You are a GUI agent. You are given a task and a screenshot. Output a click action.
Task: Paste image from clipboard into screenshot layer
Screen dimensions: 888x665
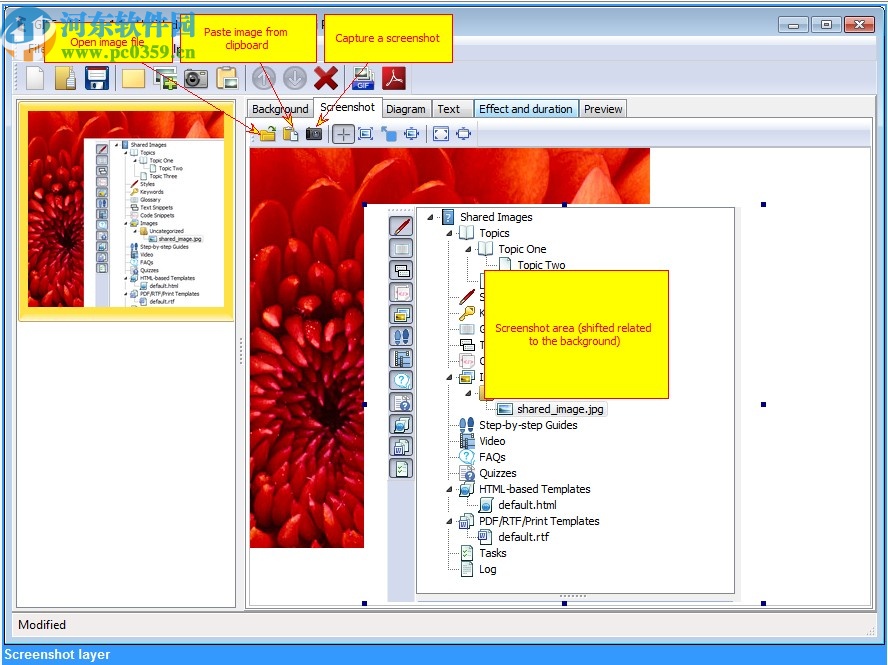(291, 134)
